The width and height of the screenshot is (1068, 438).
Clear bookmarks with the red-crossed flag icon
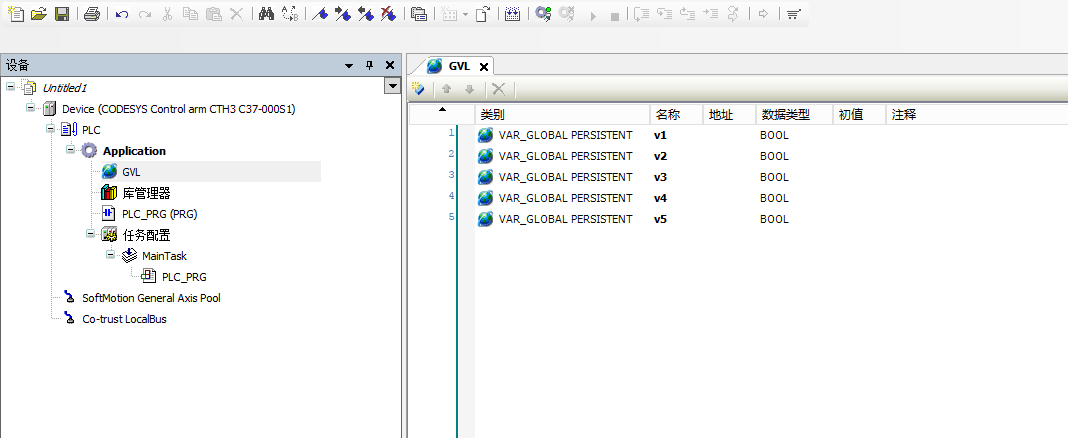388,14
